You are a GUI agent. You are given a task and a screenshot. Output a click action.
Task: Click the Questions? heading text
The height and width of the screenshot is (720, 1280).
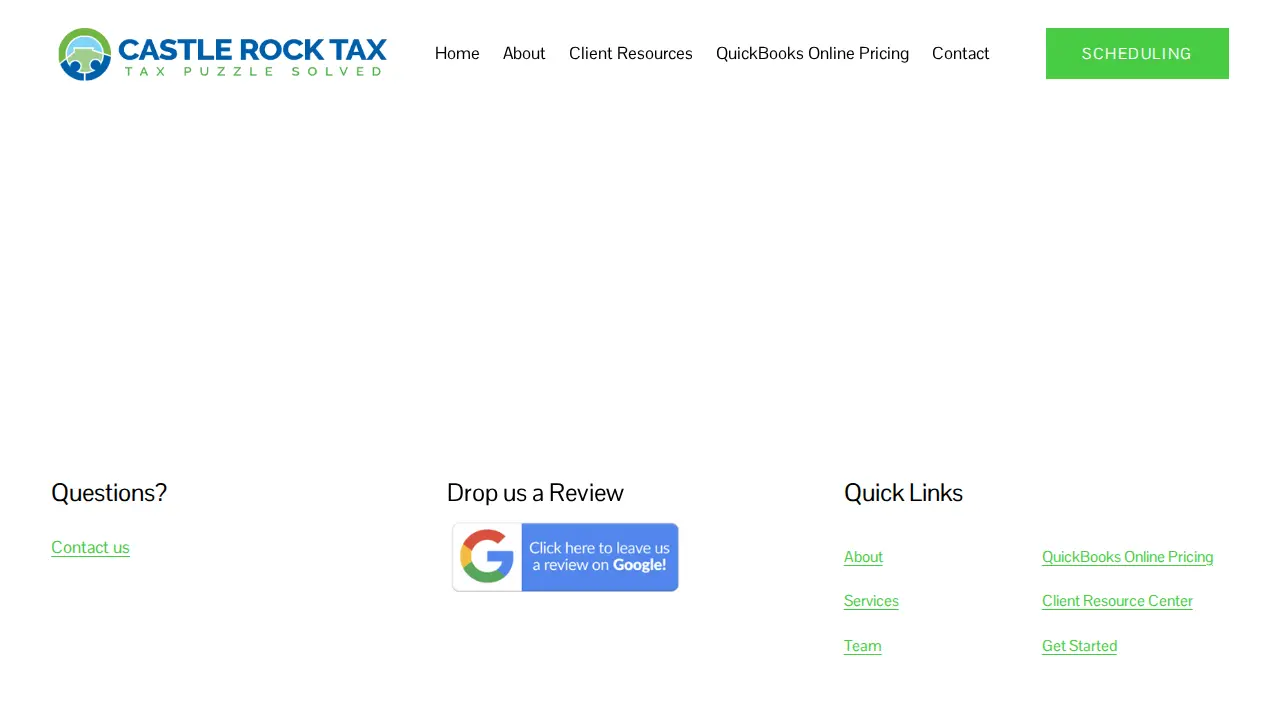point(109,493)
